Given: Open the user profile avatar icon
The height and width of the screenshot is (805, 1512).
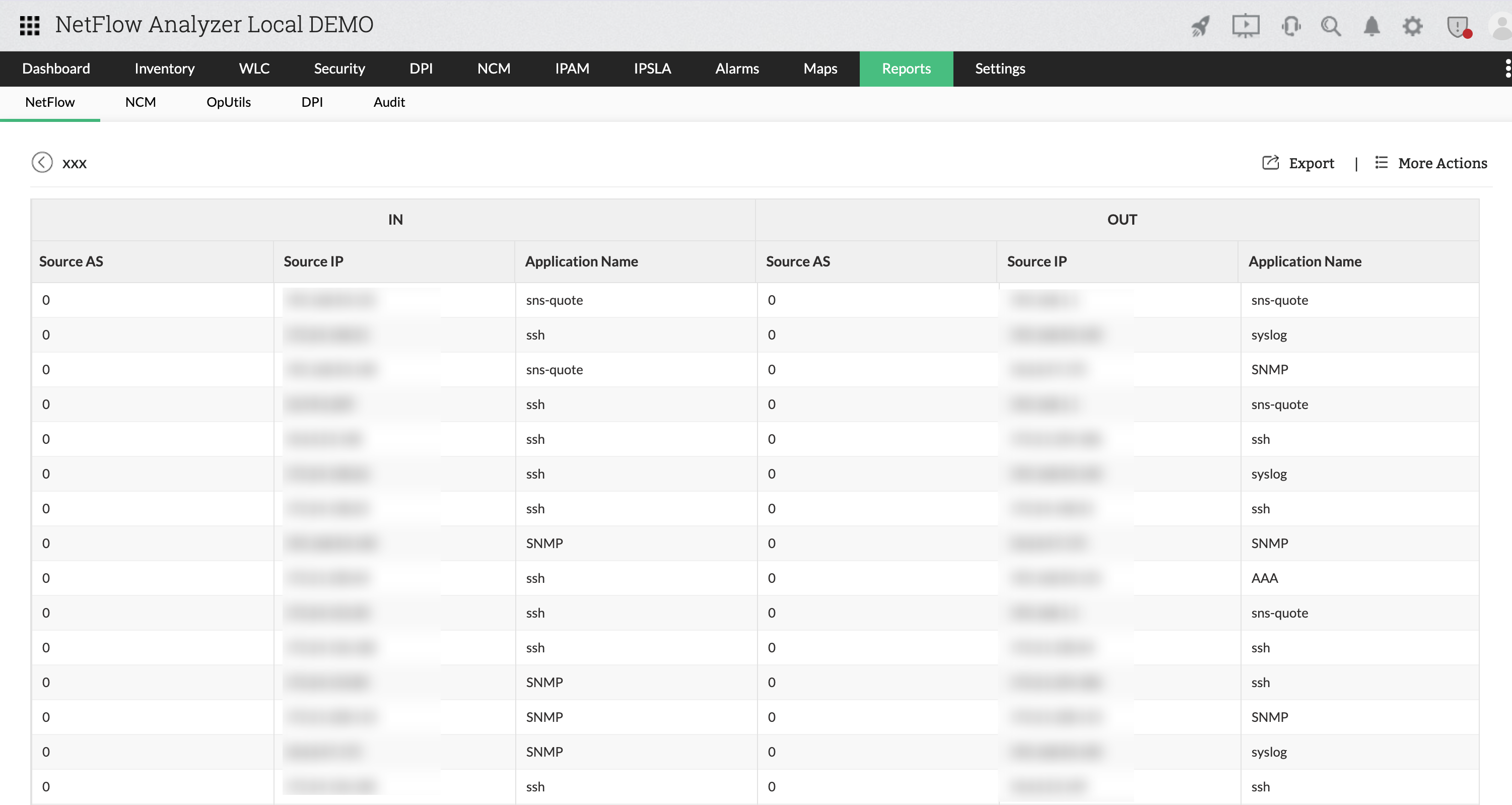Looking at the screenshot, I should pyautogui.click(x=1501, y=26).
